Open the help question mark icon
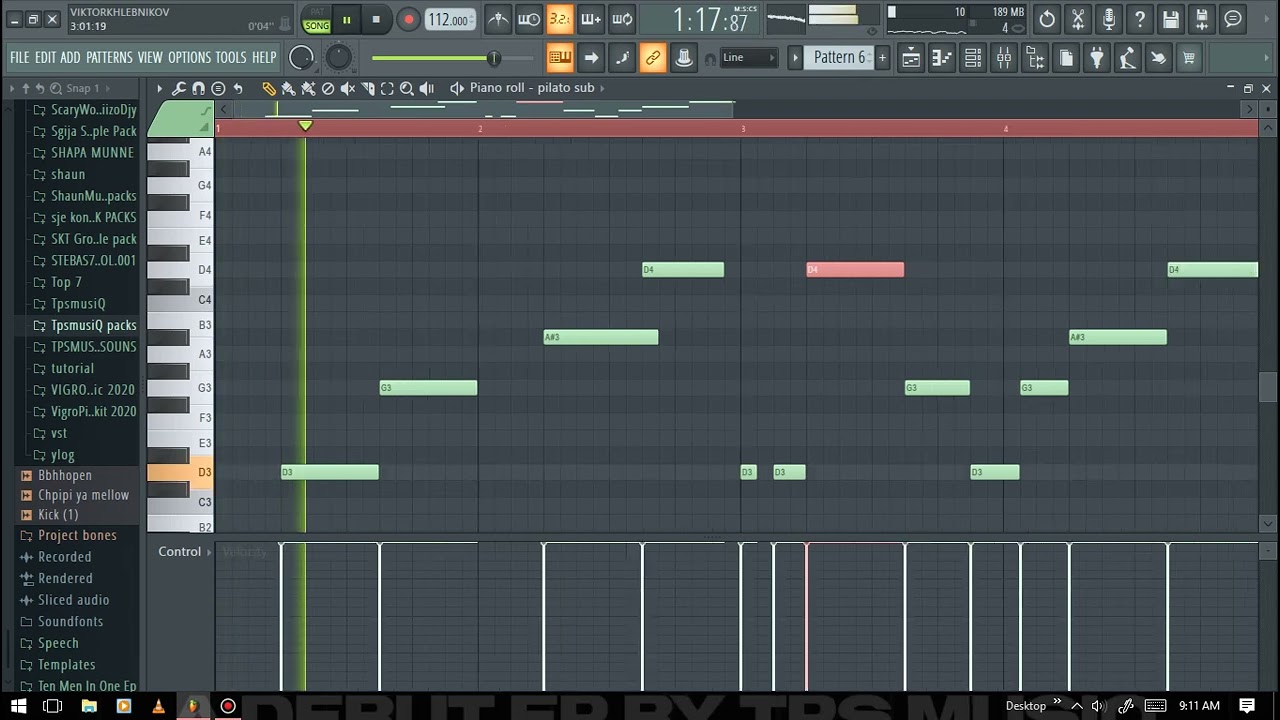Screen dimensions: 1280x720 pos(1140,19)
